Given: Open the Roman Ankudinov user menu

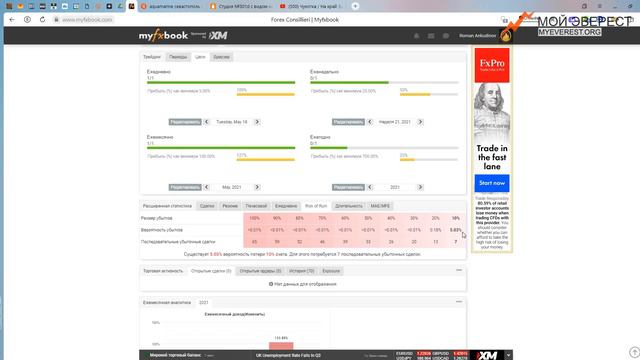Looking at the screenshot, I should tap(478, 36).
